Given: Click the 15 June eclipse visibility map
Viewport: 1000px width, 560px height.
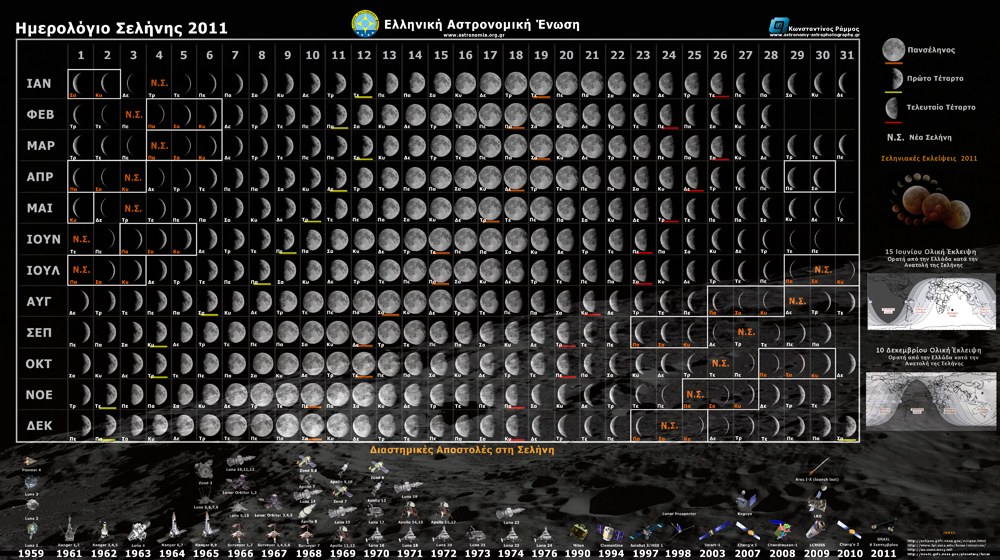Looking at the screenshot, I should (x=930, y=302).
